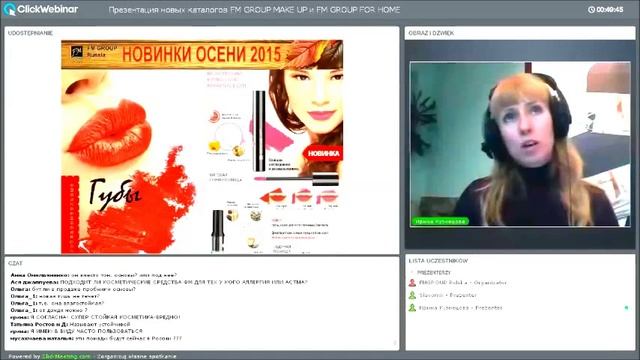Click Анна's first chat message
This screenshot has width=640, height=360.
(93, 275)
